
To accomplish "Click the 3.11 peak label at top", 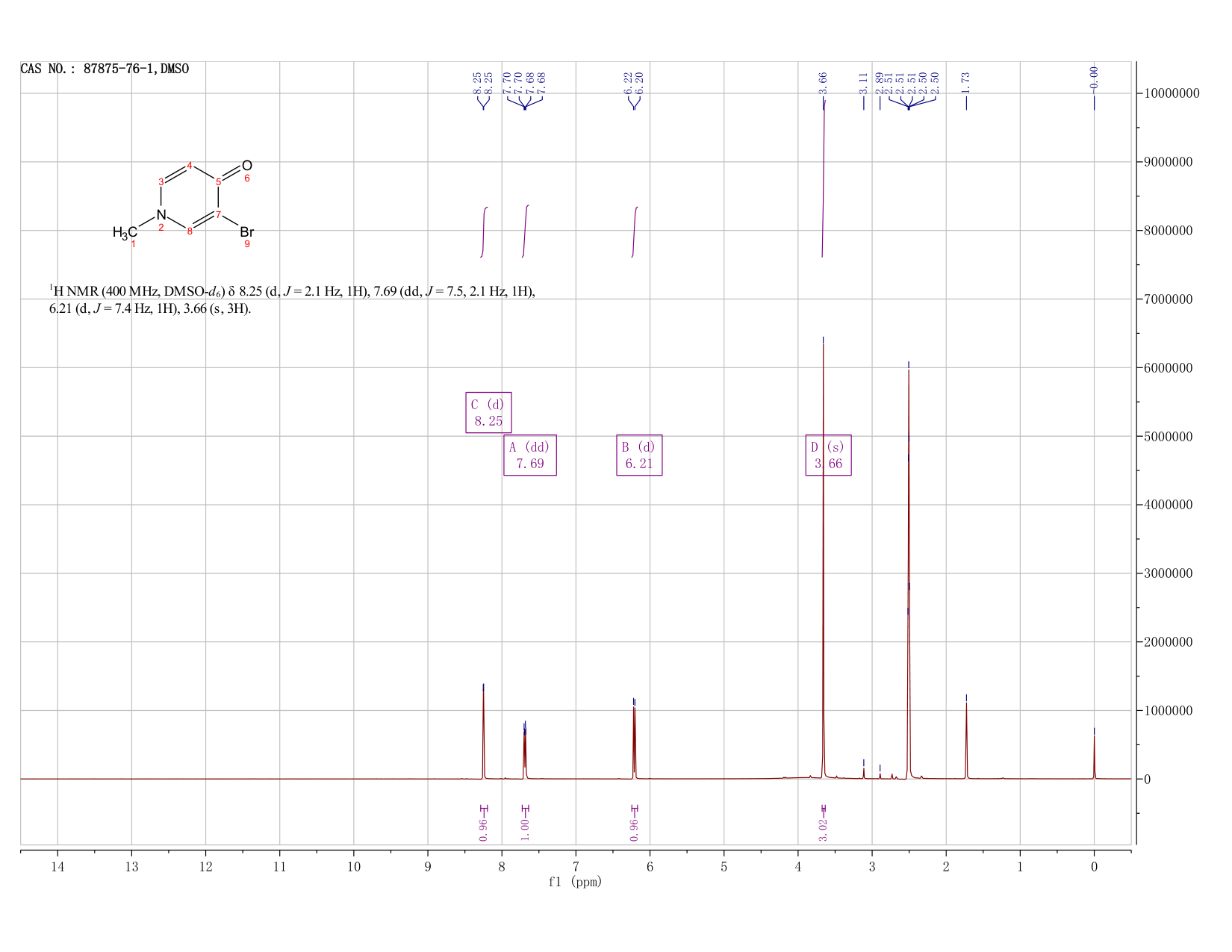I will 863,82.
